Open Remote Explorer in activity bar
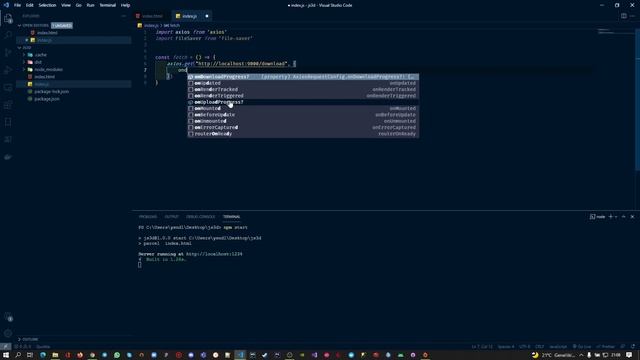This screenshot has width=640, height=360. pos(8,87)
